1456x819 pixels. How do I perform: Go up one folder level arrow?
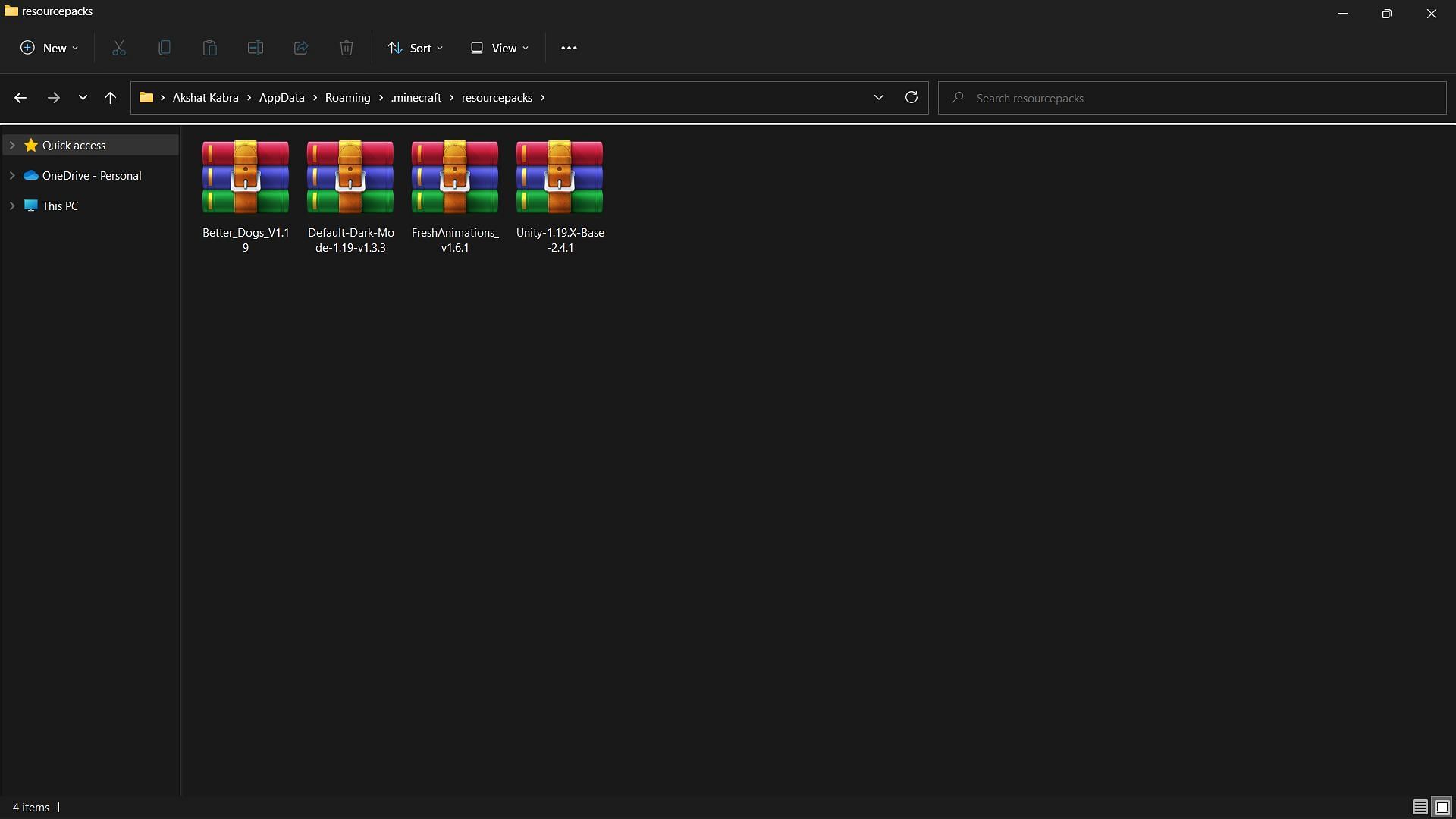click(110, 98)
